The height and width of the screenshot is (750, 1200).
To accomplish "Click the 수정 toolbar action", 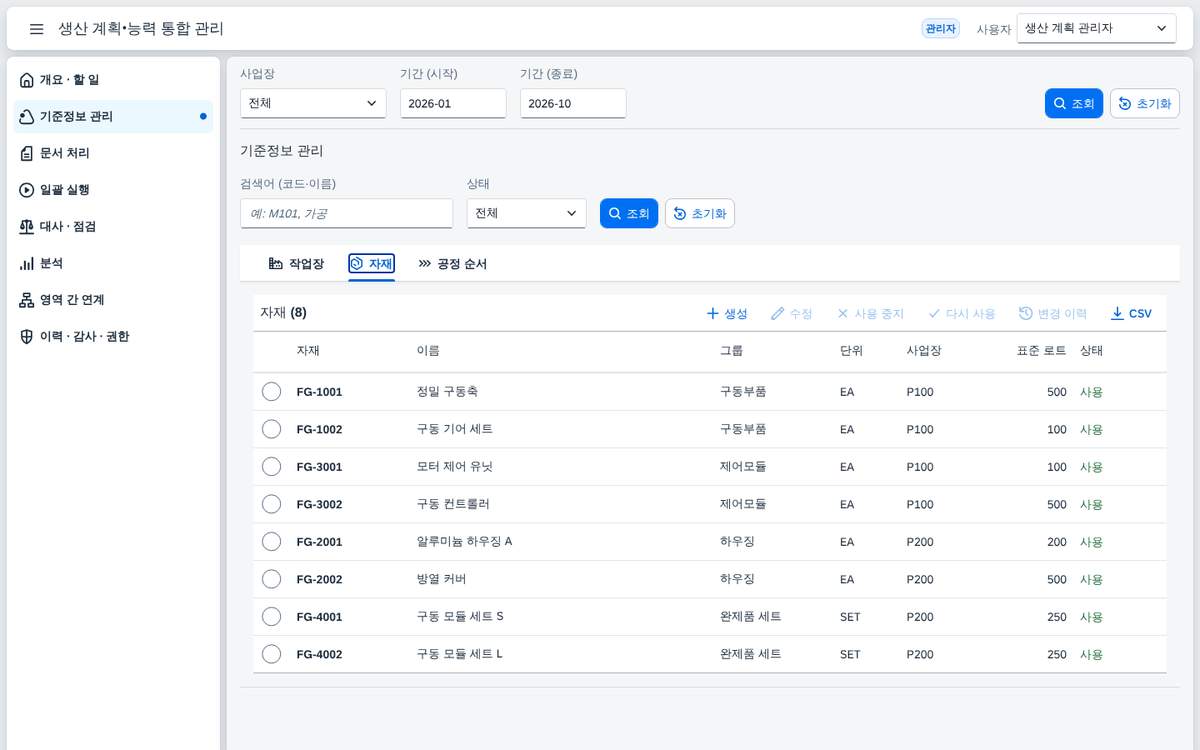I will pyautogui.click(x=791, y=313).
